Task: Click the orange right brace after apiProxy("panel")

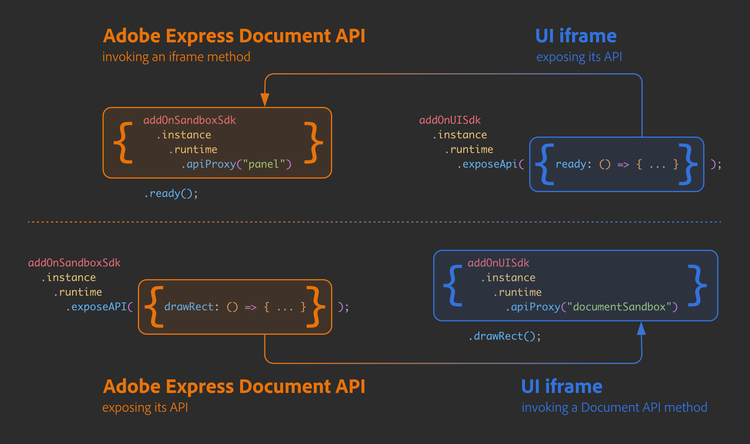Action: [x=314, y=142]
